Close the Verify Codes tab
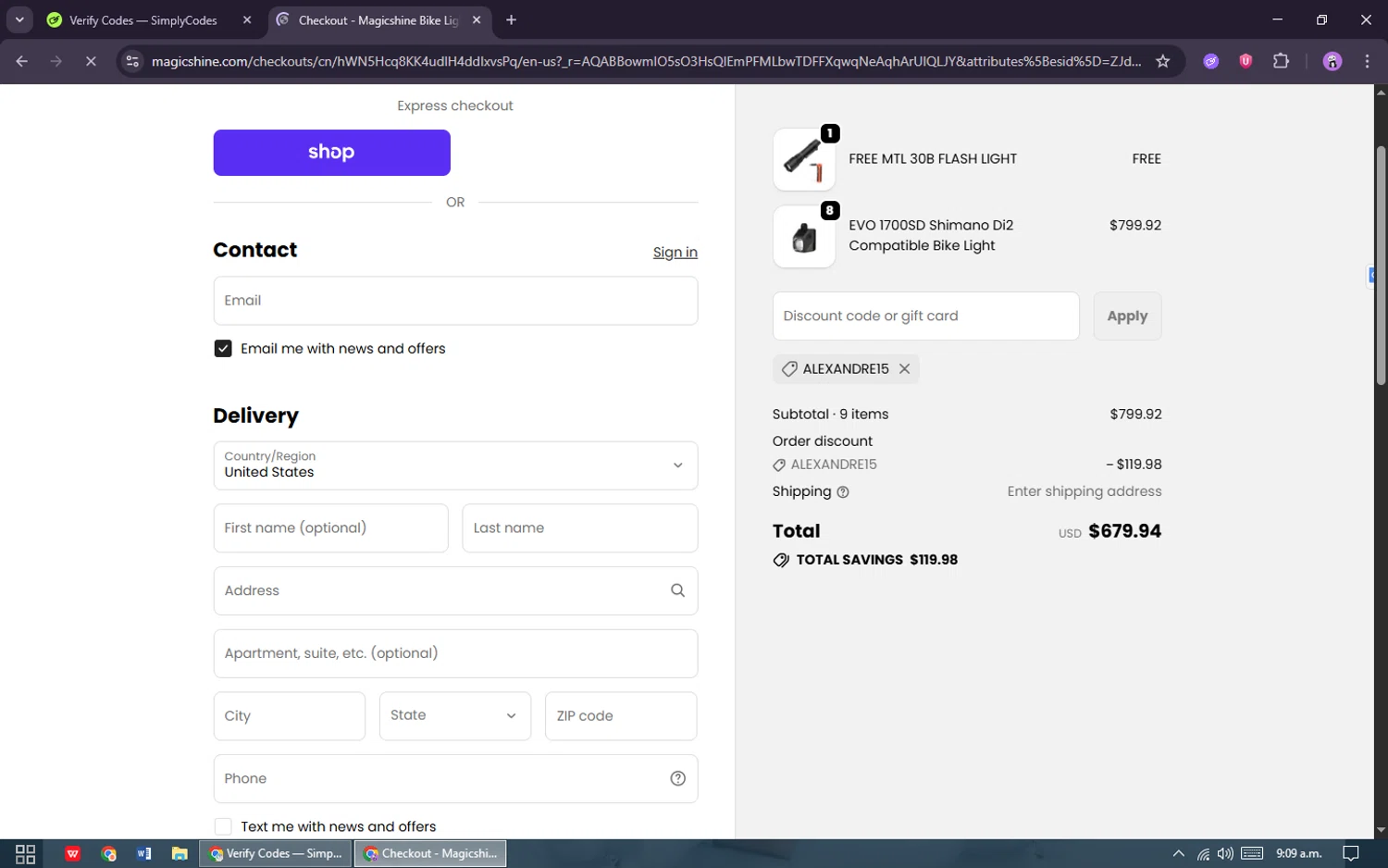The image size is (1388, 868). (x=246, y=20)
